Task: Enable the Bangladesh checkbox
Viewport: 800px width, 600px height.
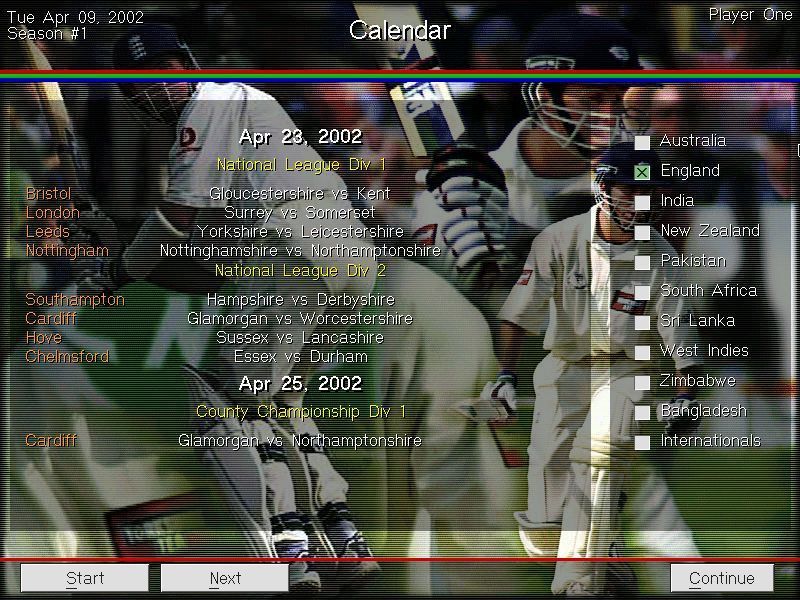Action: [x=642, y=412]
